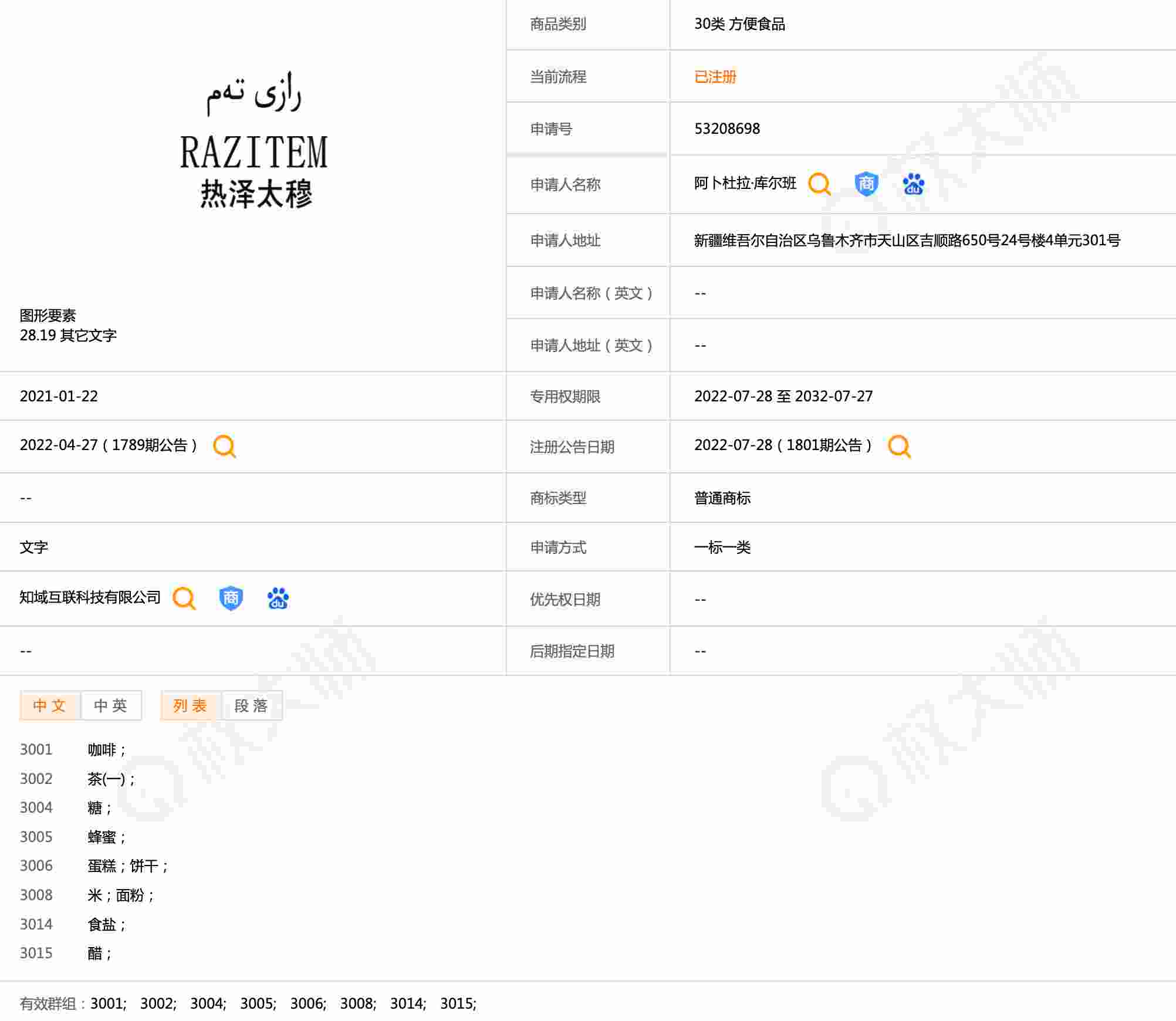1176x1021 pixels.
Task: Click application number 53208698
Action: coord(726,129)
